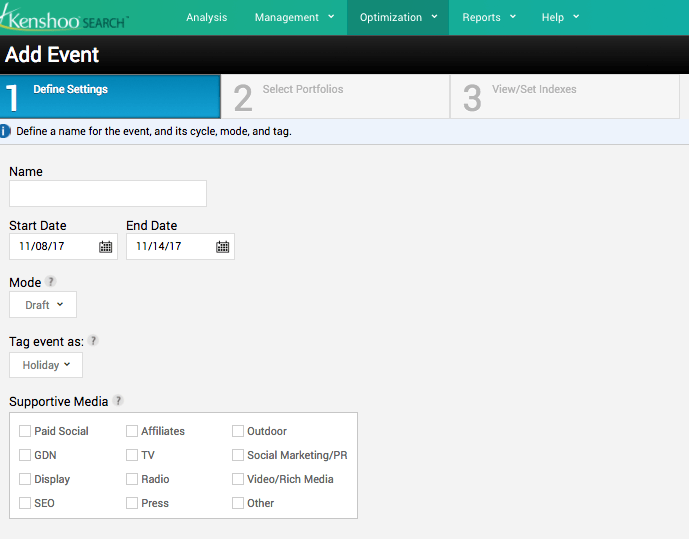The height and width of the screenshot is (539, 689).
Task: Go to the Analysis tab
Action: click(207, 18)
